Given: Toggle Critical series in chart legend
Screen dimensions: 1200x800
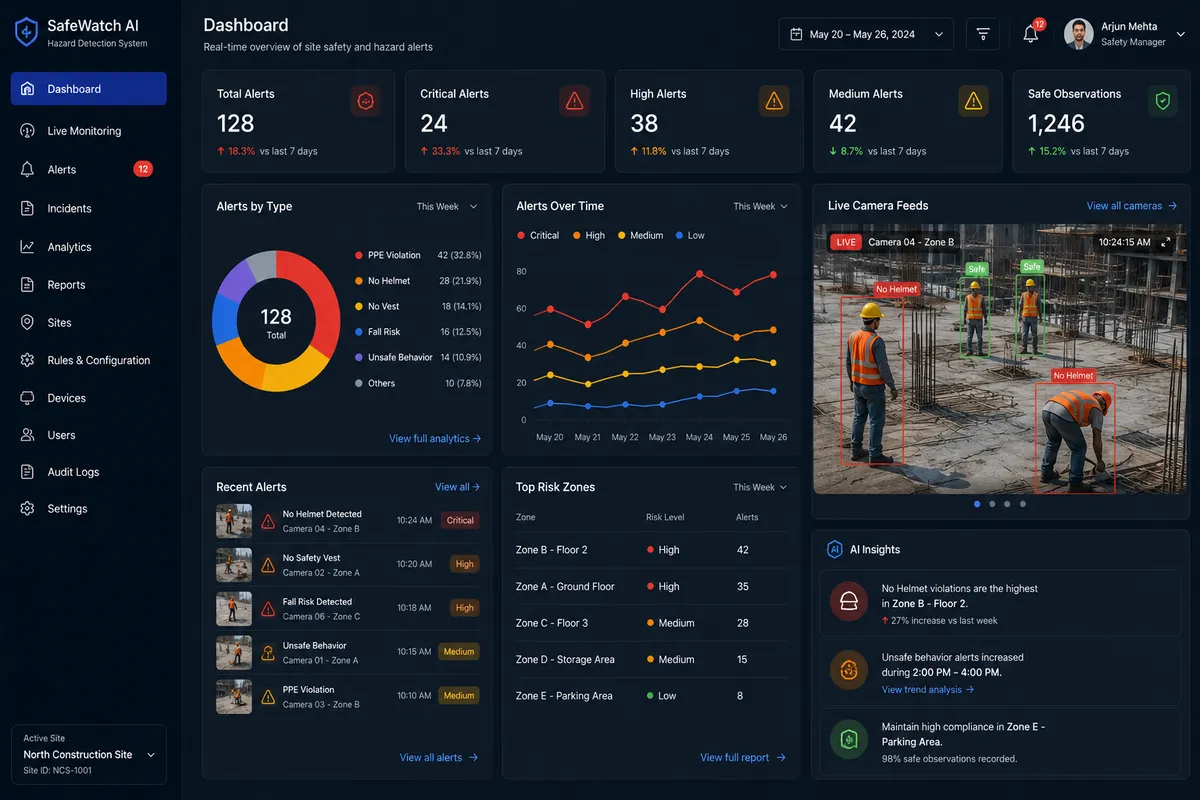Looking at the screenshot, I should click(538, 235).
